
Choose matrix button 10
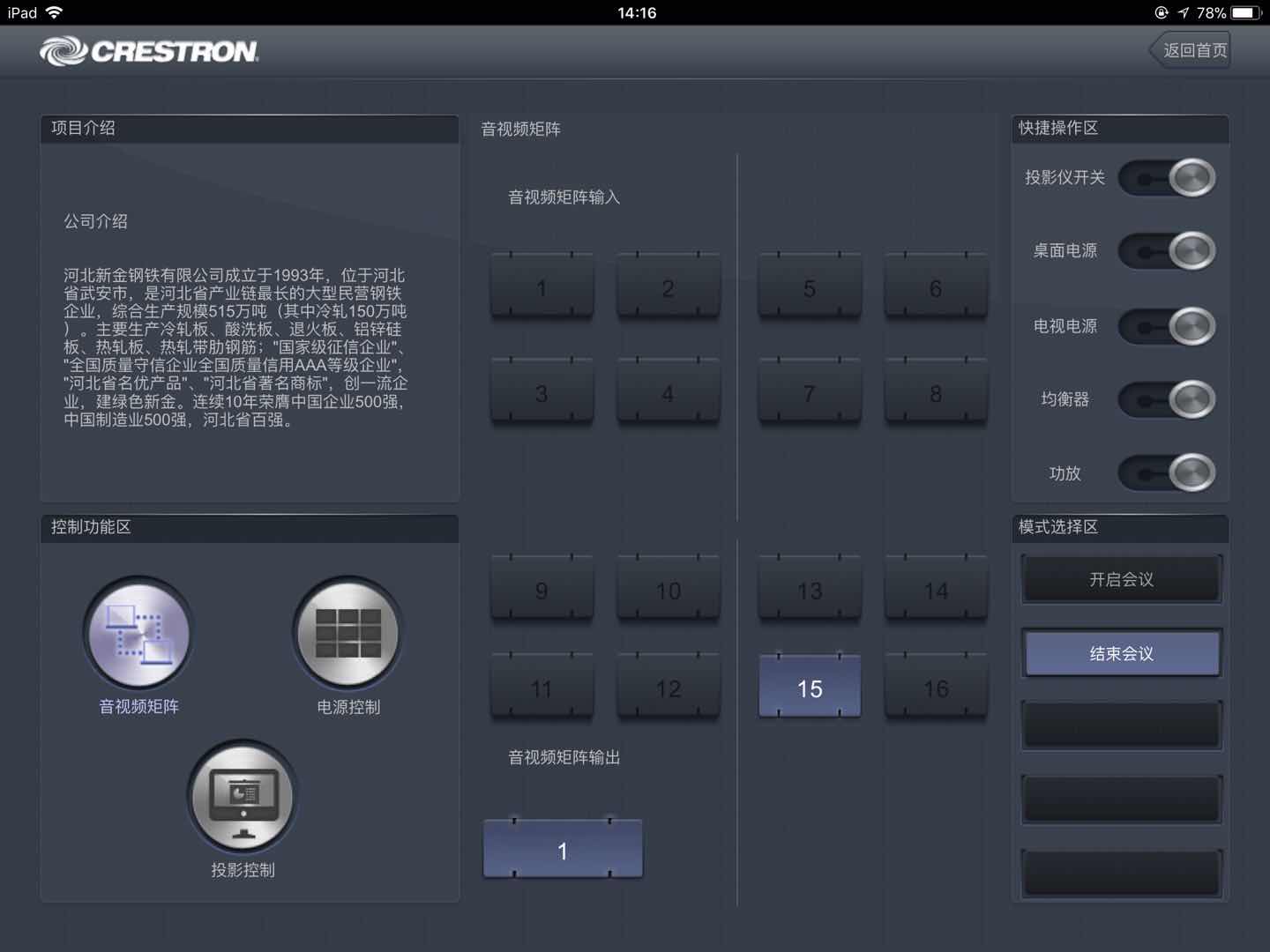pos(668,590)
